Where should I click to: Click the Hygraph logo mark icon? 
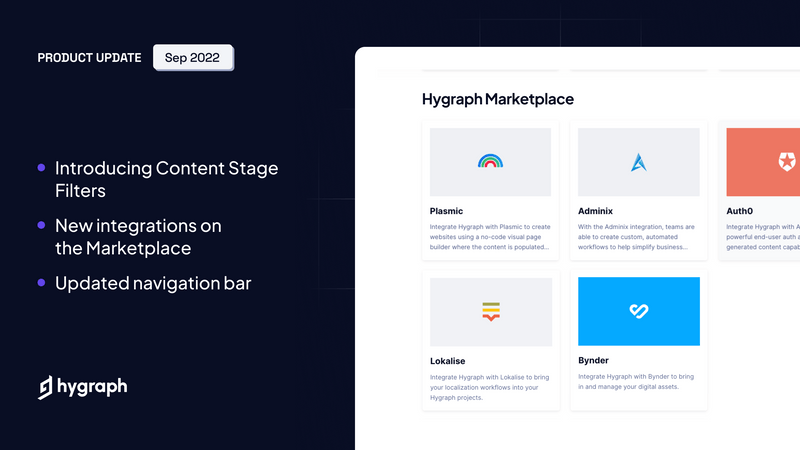point(46,387)
